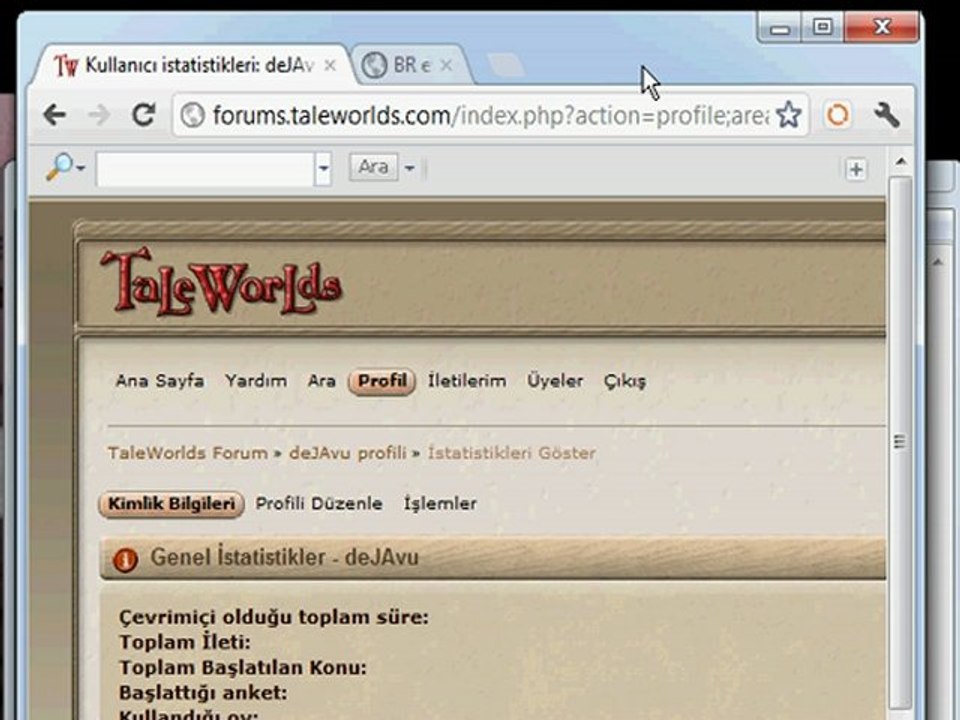The width and height of the screenshot is (960, 720).
Task: Click the Ara toolbar search button
Action: 373,167
